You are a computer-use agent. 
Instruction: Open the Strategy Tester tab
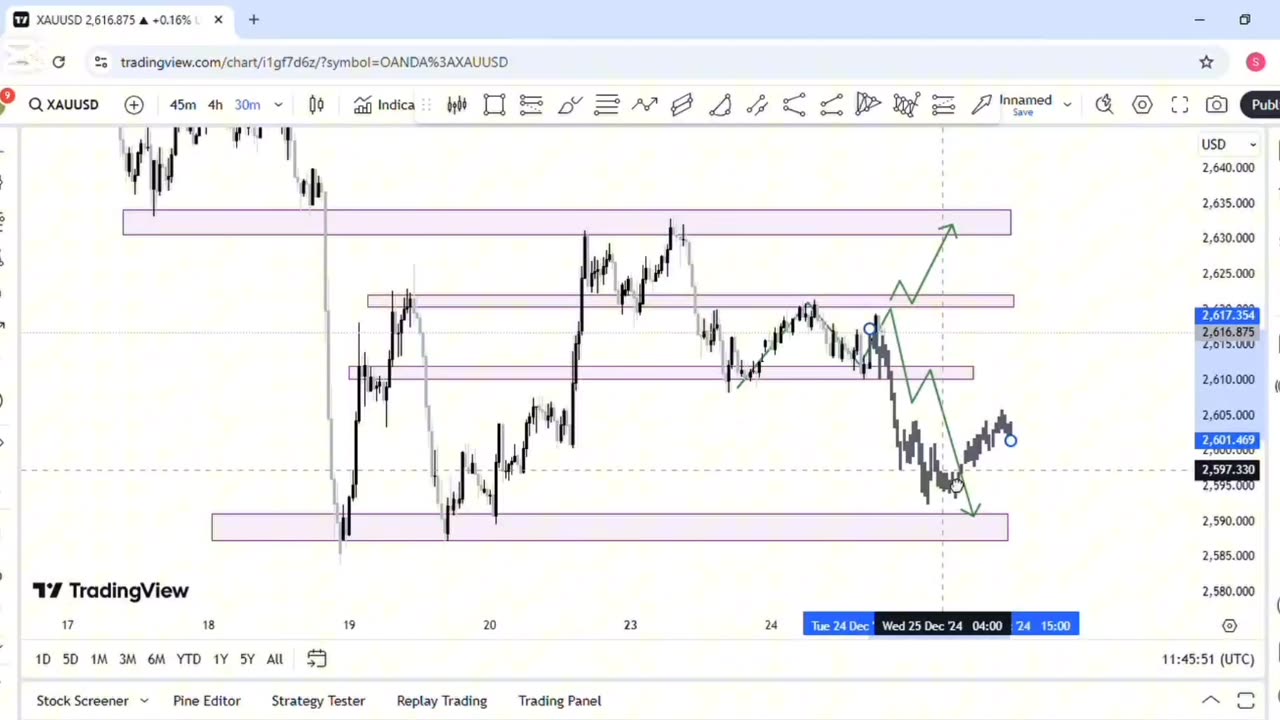[318, 701]
